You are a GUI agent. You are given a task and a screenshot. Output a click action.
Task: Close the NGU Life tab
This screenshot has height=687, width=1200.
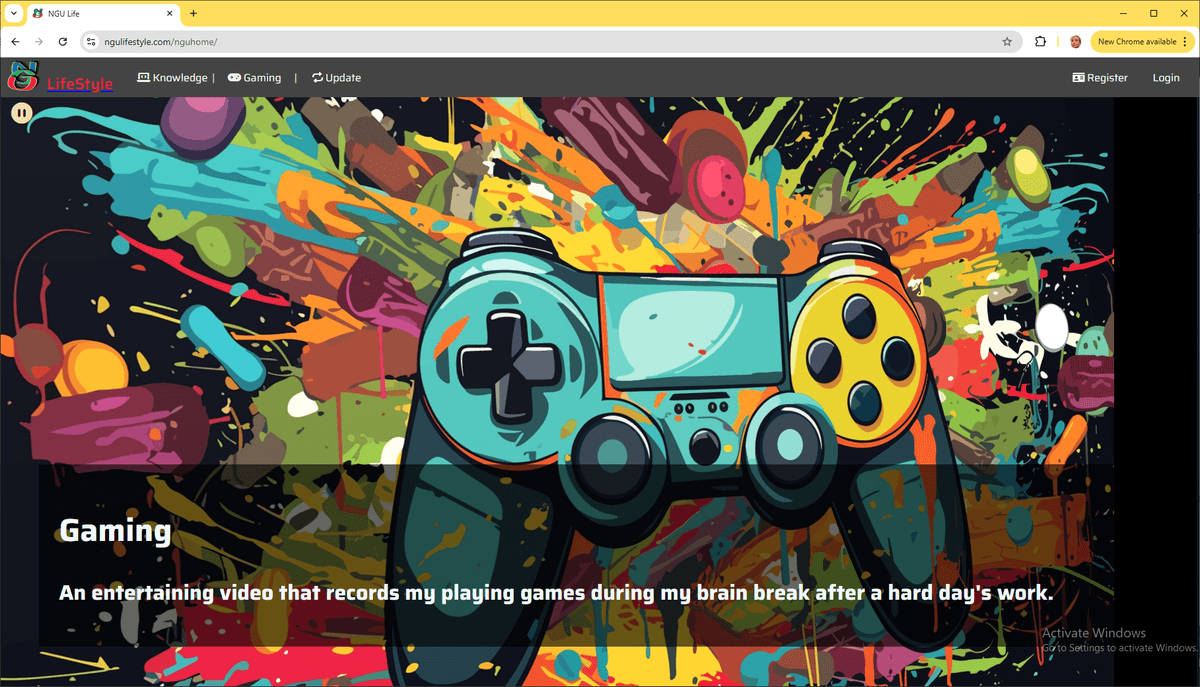[167, 14]
